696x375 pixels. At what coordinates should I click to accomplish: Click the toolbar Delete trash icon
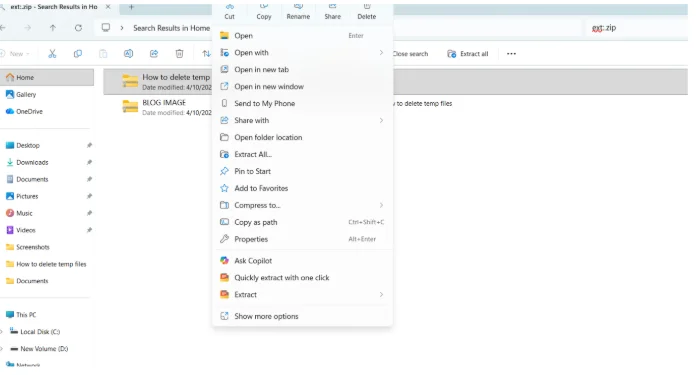(x=179, y=54)
